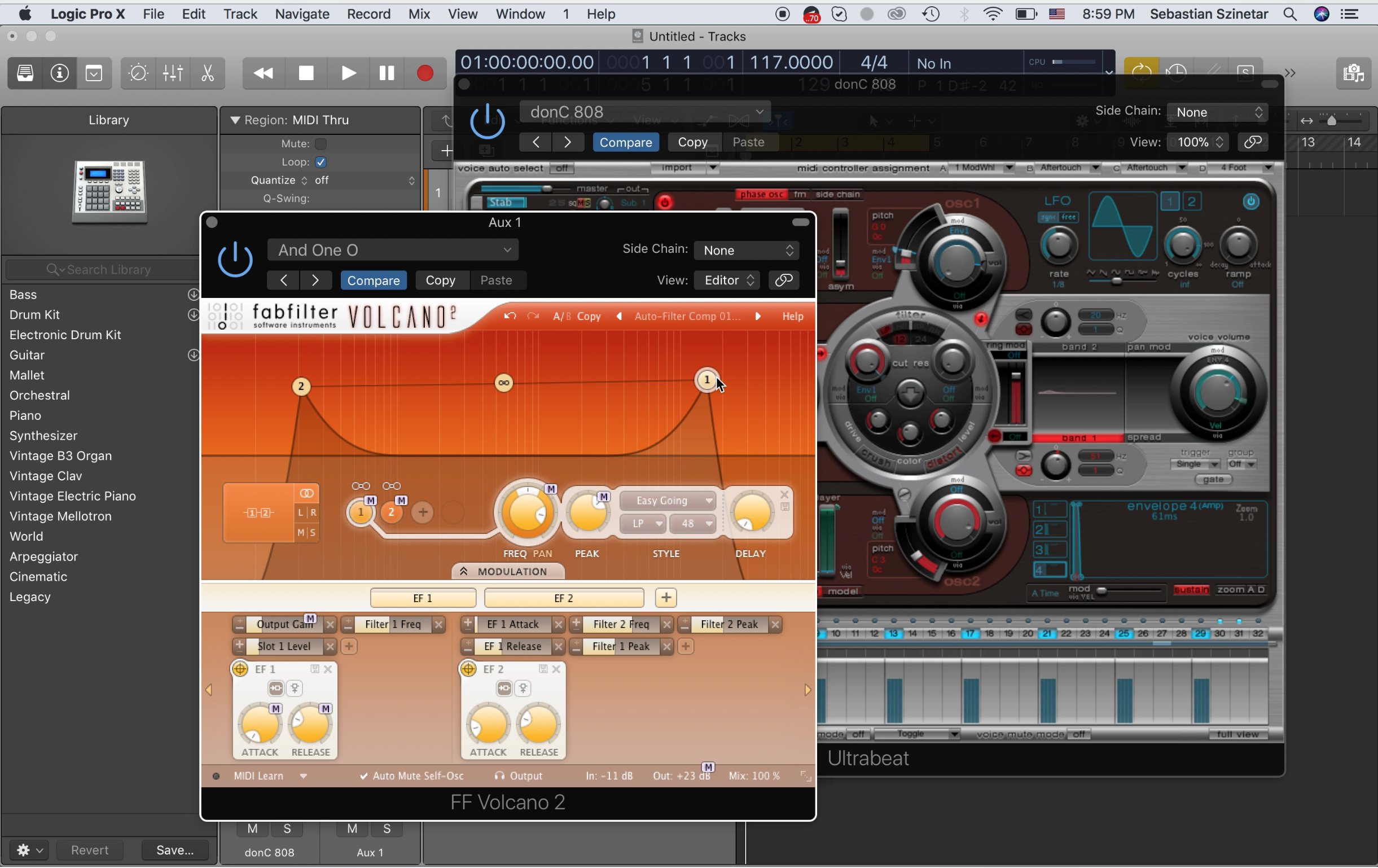
Task: Toggle the Loop checkbox in Region inspector
Action: 321,162
